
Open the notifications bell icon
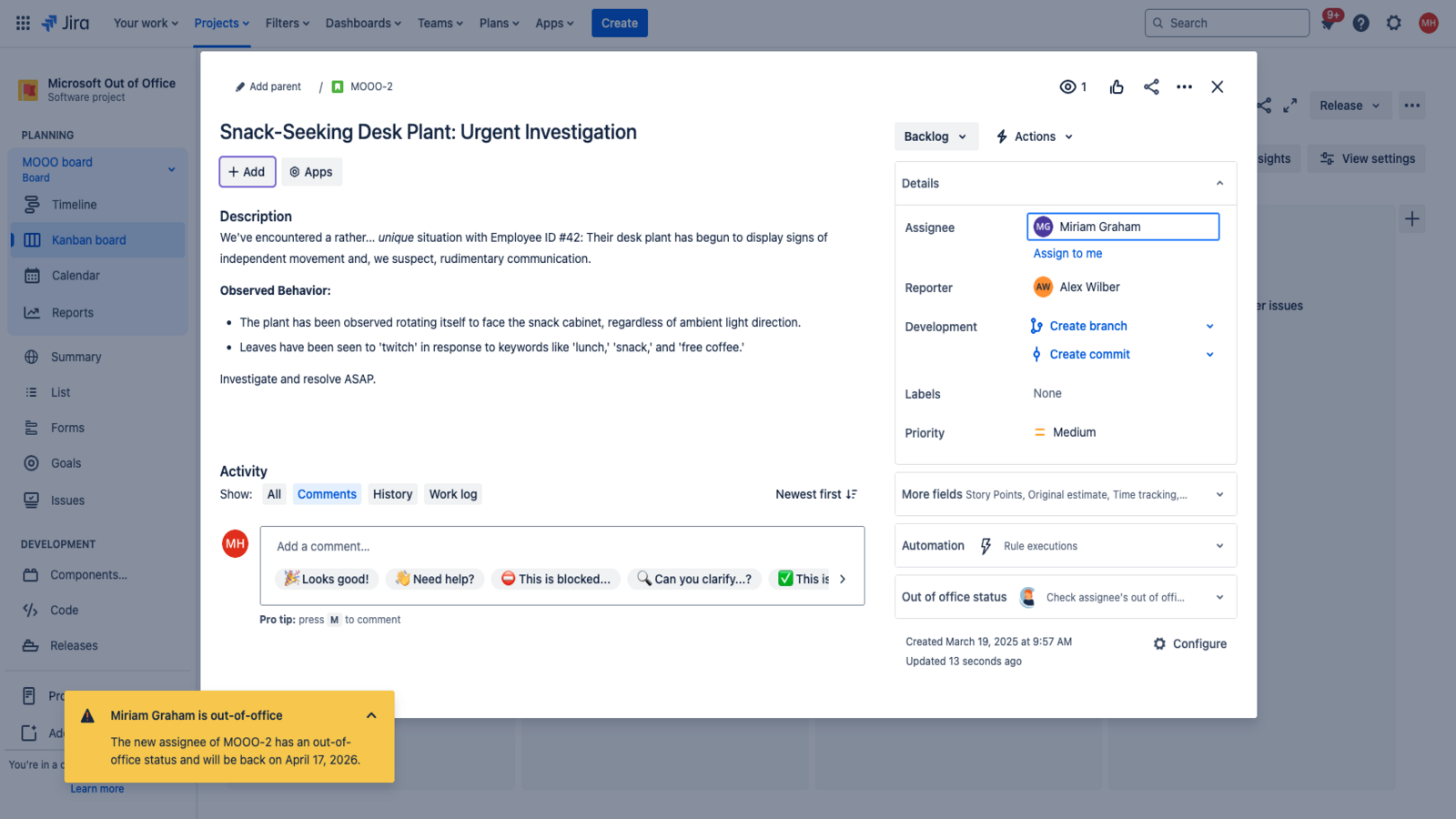coord(1328,24)
